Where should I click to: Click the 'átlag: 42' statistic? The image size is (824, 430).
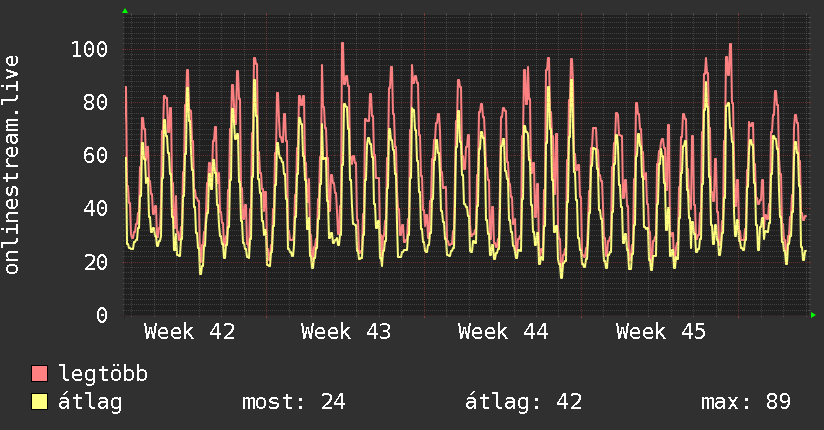(523, 402)
